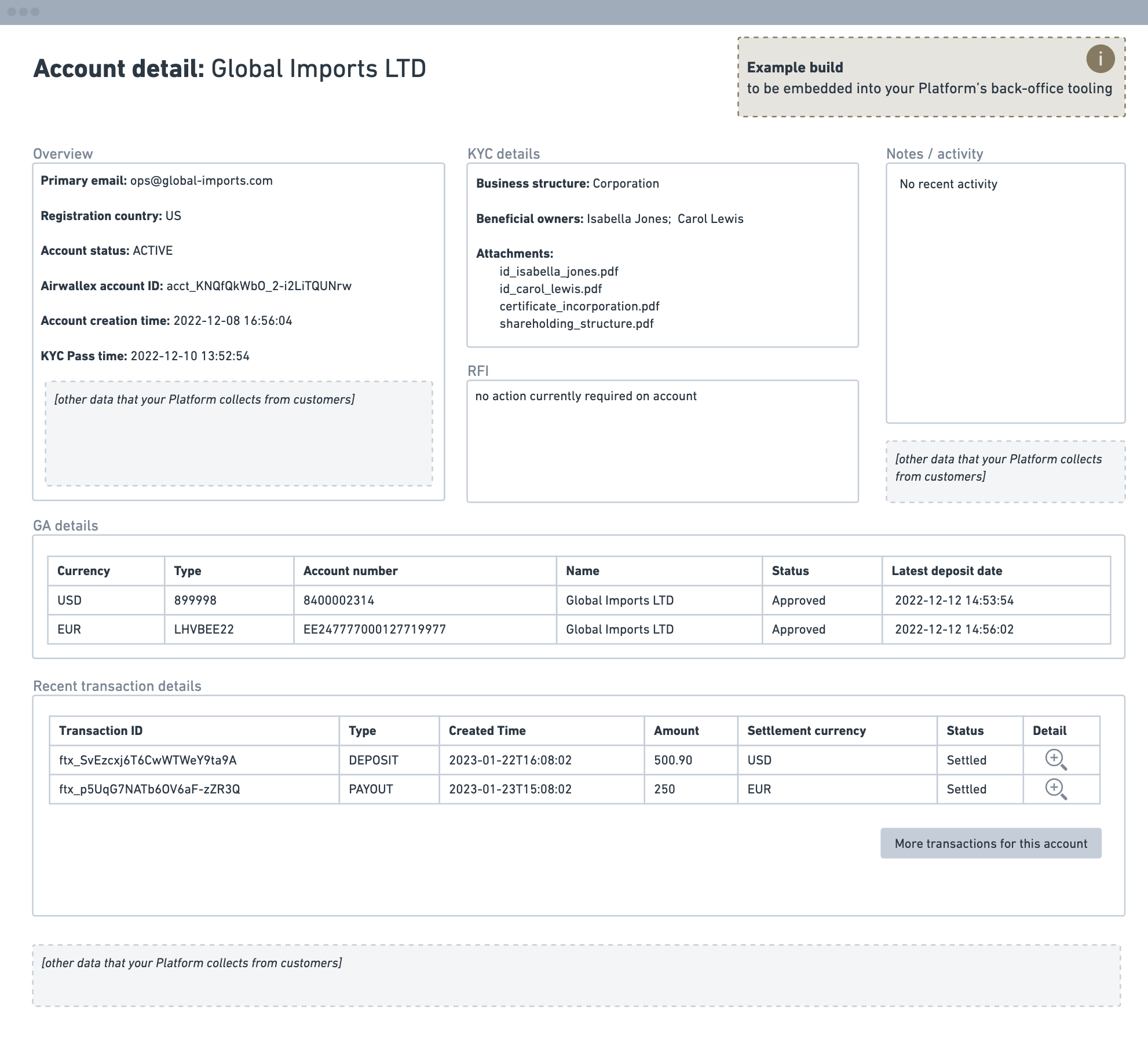
Task: Open detail magnifier for the PAYOUT transaction
Action: [x=1055, y=789]
